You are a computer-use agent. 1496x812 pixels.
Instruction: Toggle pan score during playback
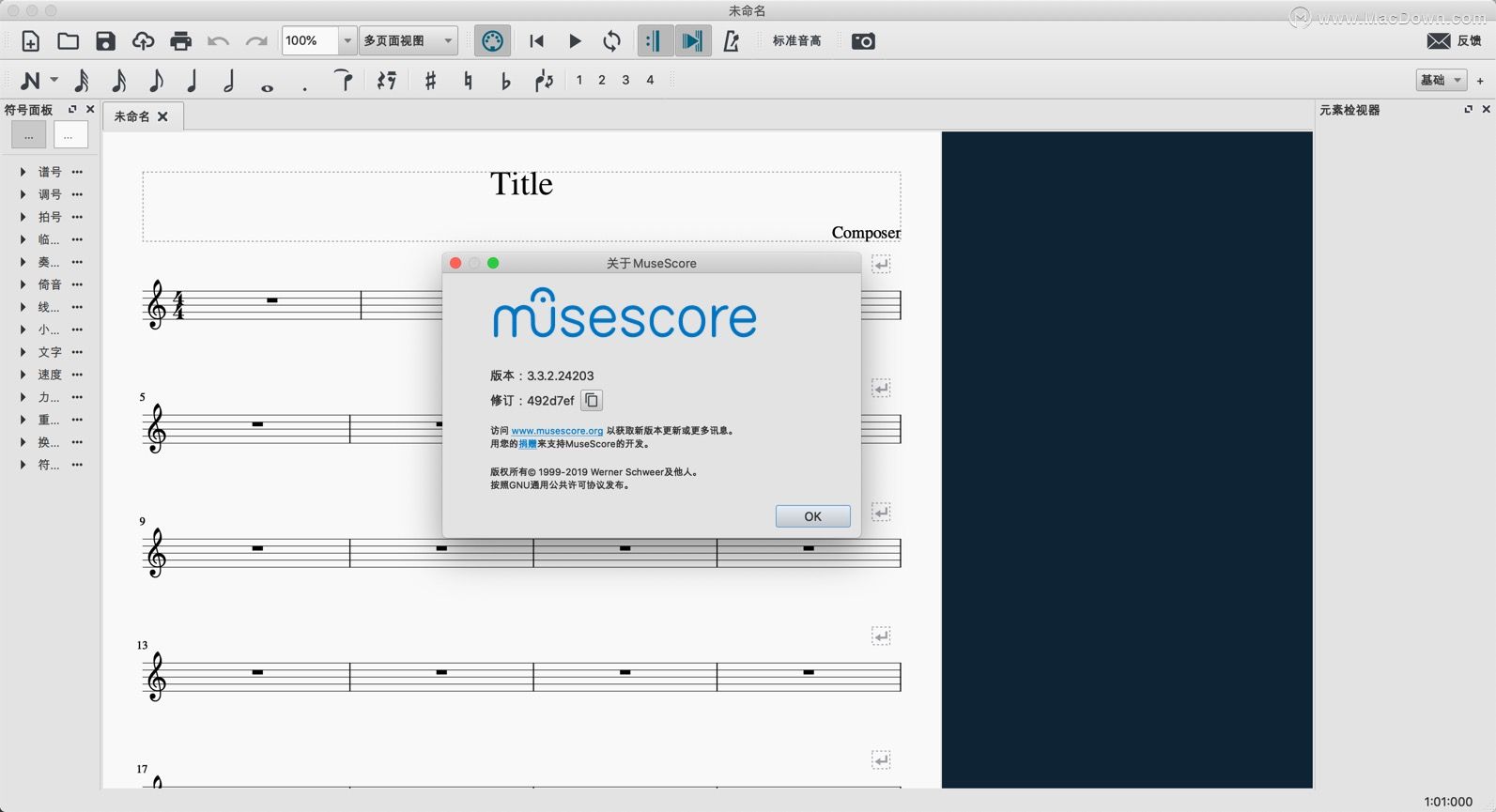coord(693,41)
